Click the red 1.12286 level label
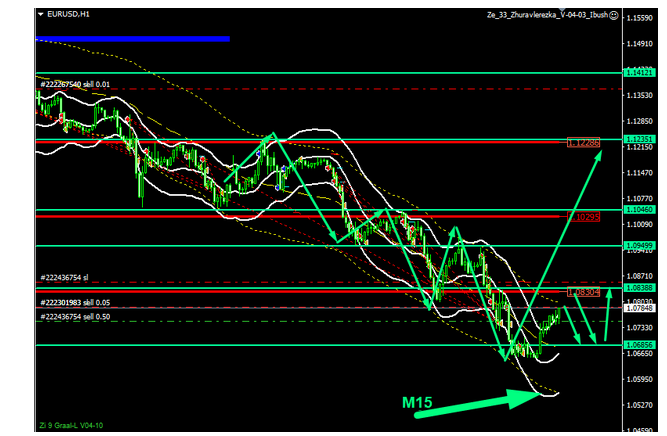This screenshot has height=436, width=667. 584,144
